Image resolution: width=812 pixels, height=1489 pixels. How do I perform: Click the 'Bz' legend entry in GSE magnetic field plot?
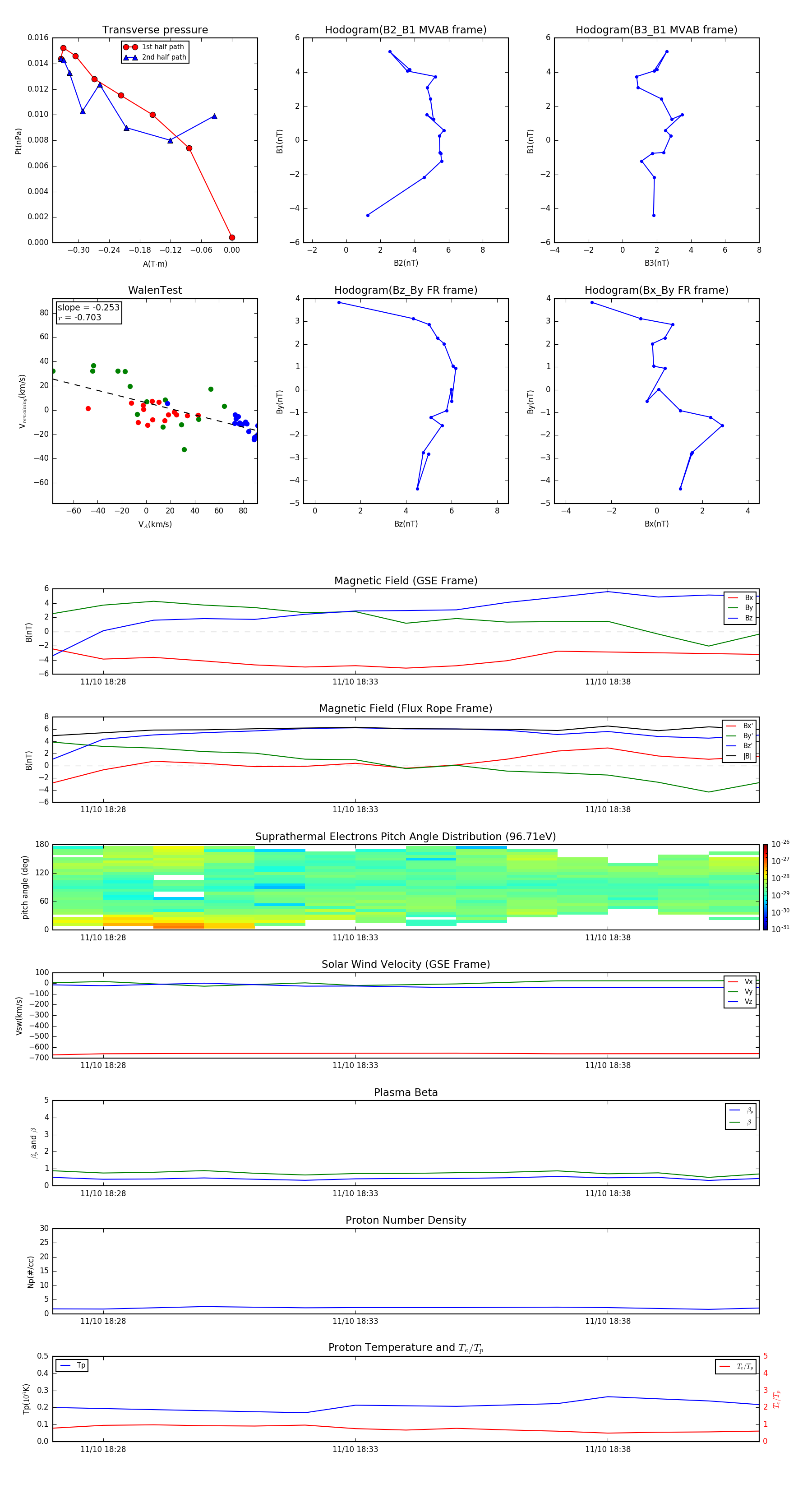click(x=740, y=619)
